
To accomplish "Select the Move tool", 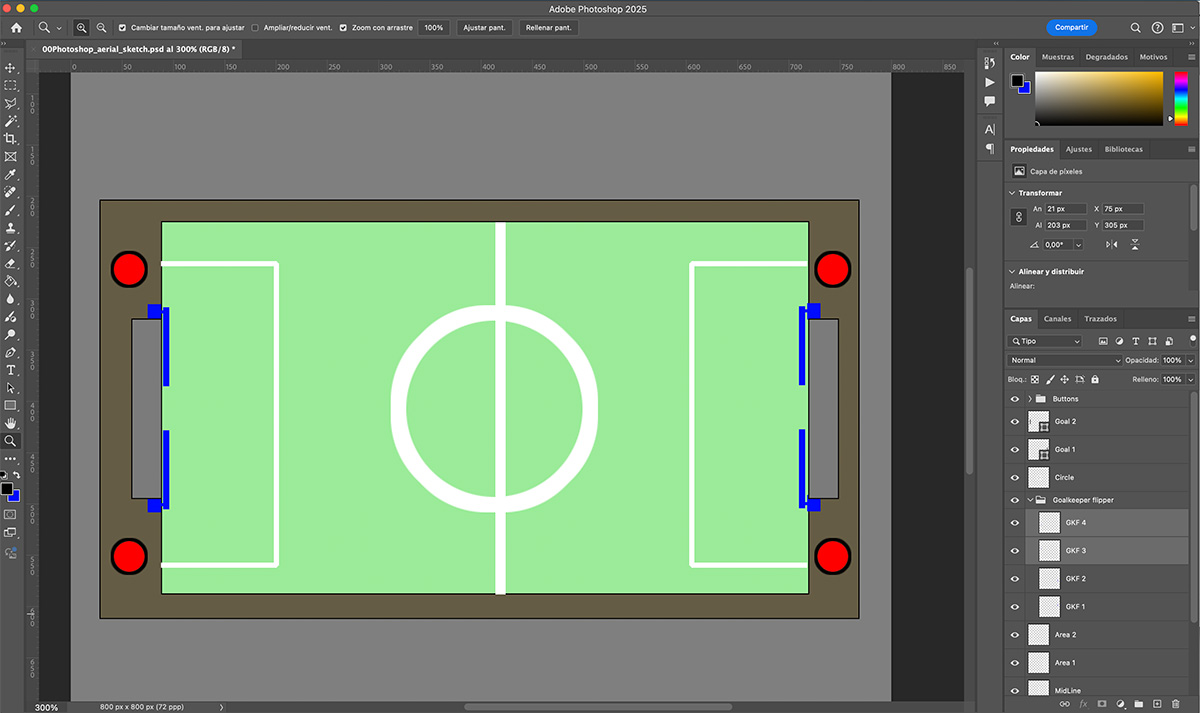I will (11, 67).
